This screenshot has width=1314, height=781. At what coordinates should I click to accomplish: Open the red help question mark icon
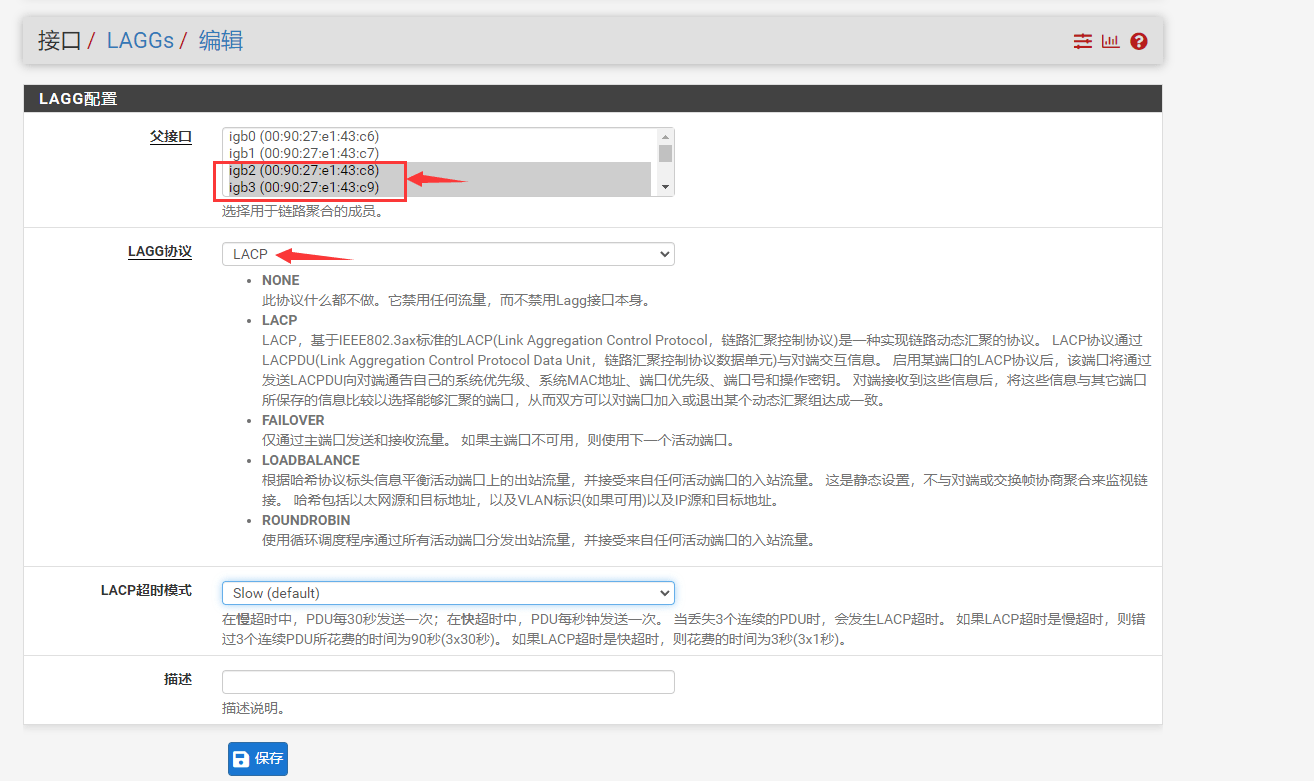1138,41
